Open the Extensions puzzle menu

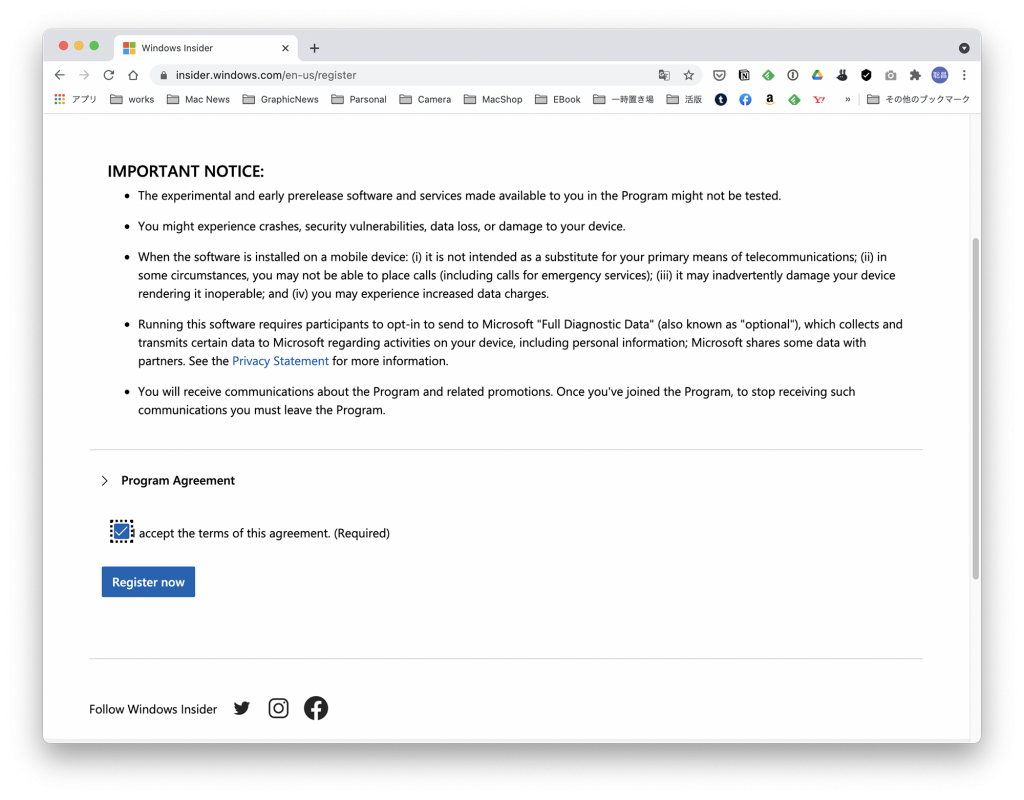[x=915, y=75]
